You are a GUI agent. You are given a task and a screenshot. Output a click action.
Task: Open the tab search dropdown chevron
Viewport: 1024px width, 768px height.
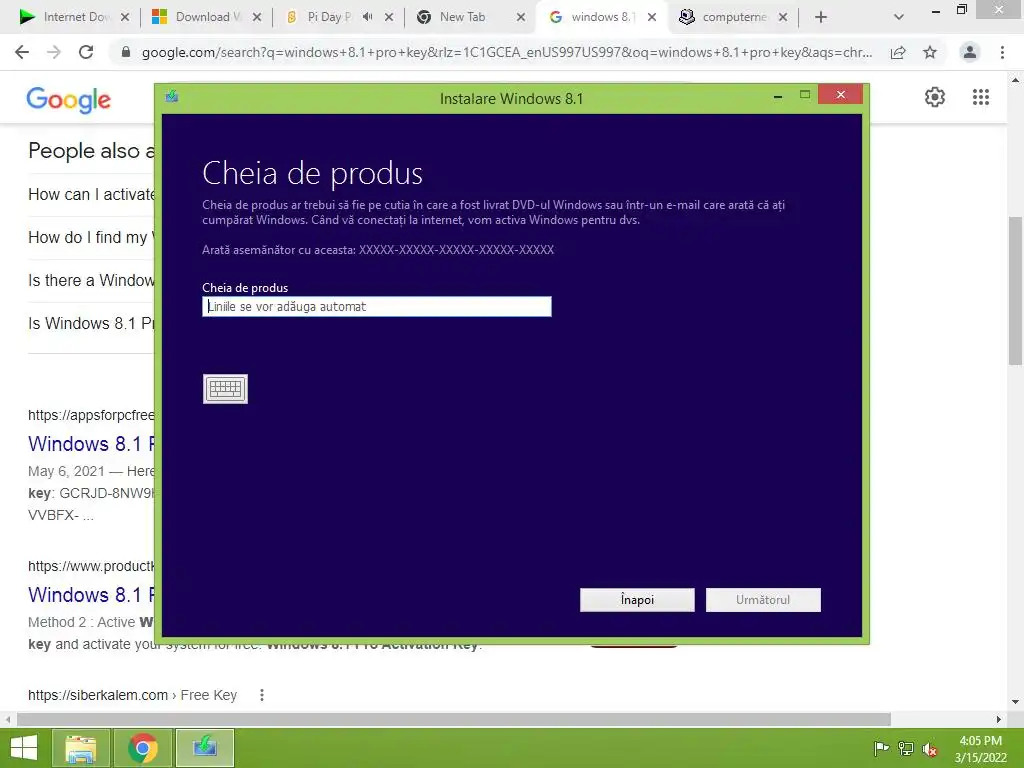899,18
